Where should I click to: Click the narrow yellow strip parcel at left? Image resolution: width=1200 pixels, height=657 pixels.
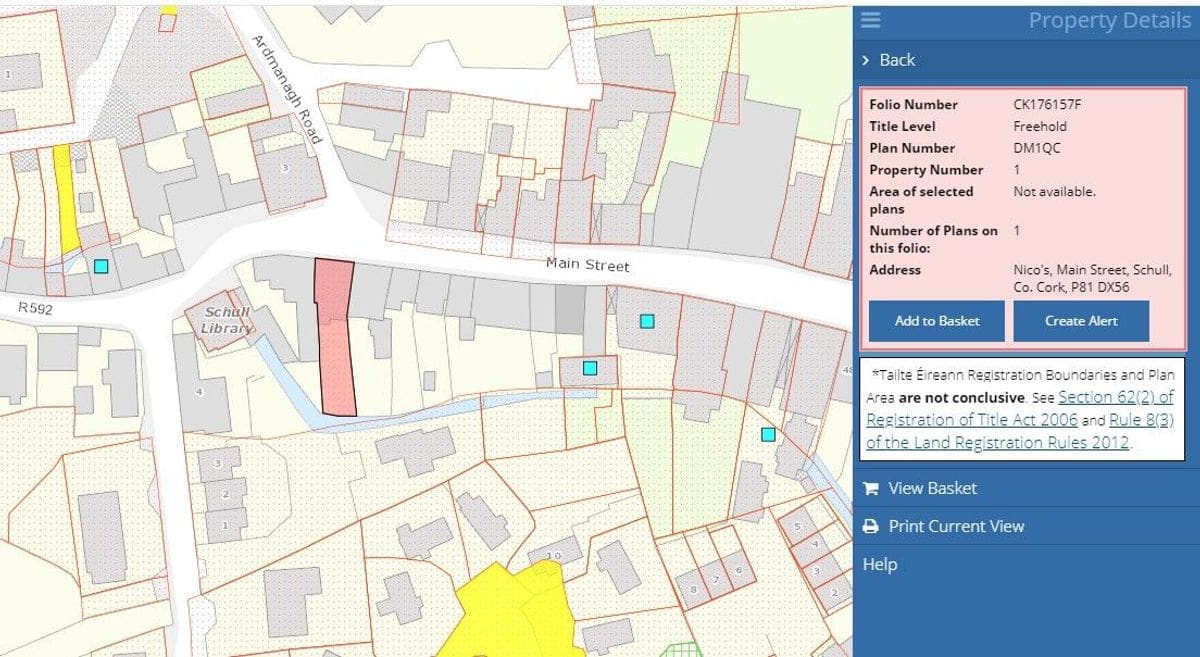65,200
